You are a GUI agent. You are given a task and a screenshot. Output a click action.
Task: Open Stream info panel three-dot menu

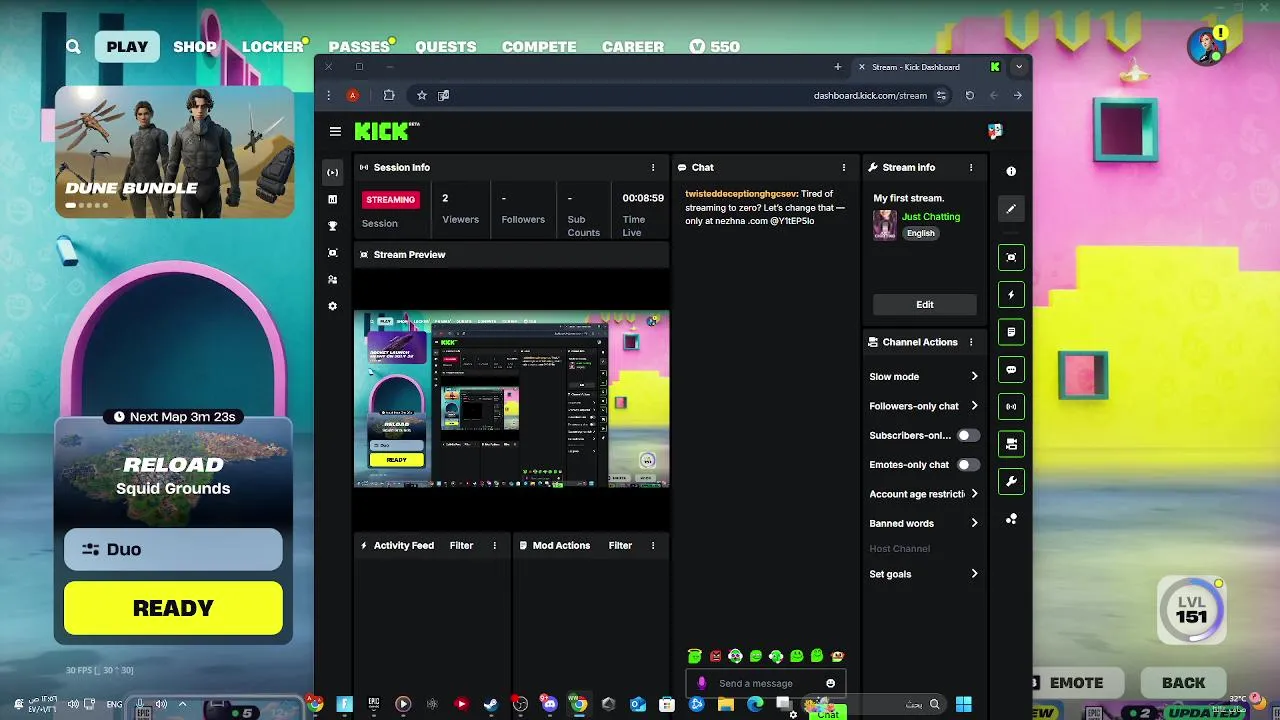click(970, 167)
